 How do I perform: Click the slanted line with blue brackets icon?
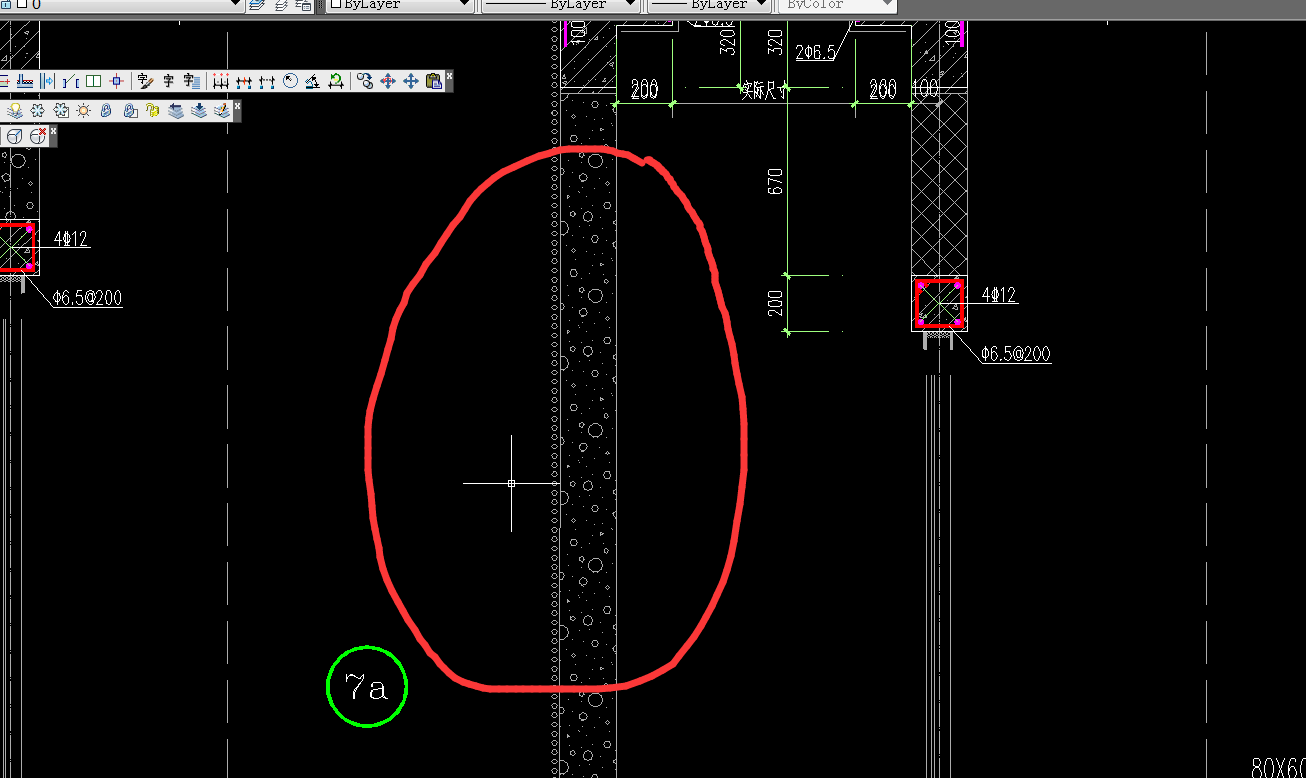(x=71, y=81)
